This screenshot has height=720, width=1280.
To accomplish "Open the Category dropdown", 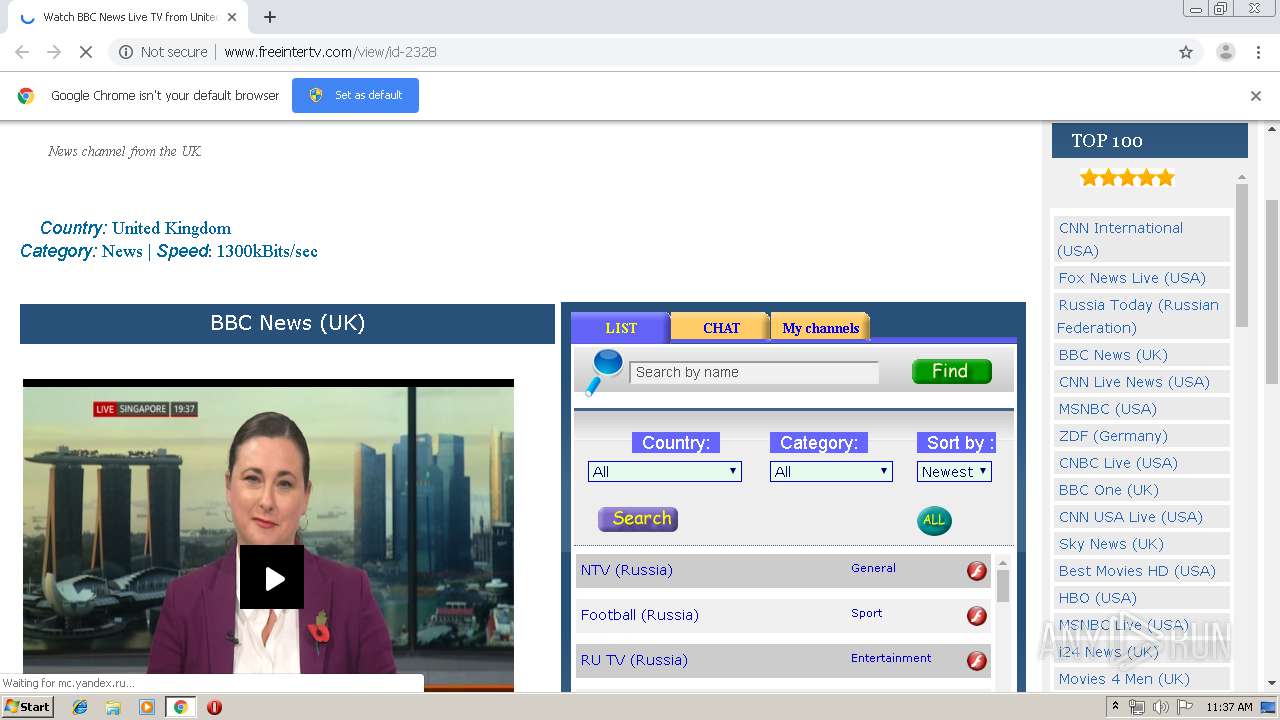I will click(x=831, y=472).
